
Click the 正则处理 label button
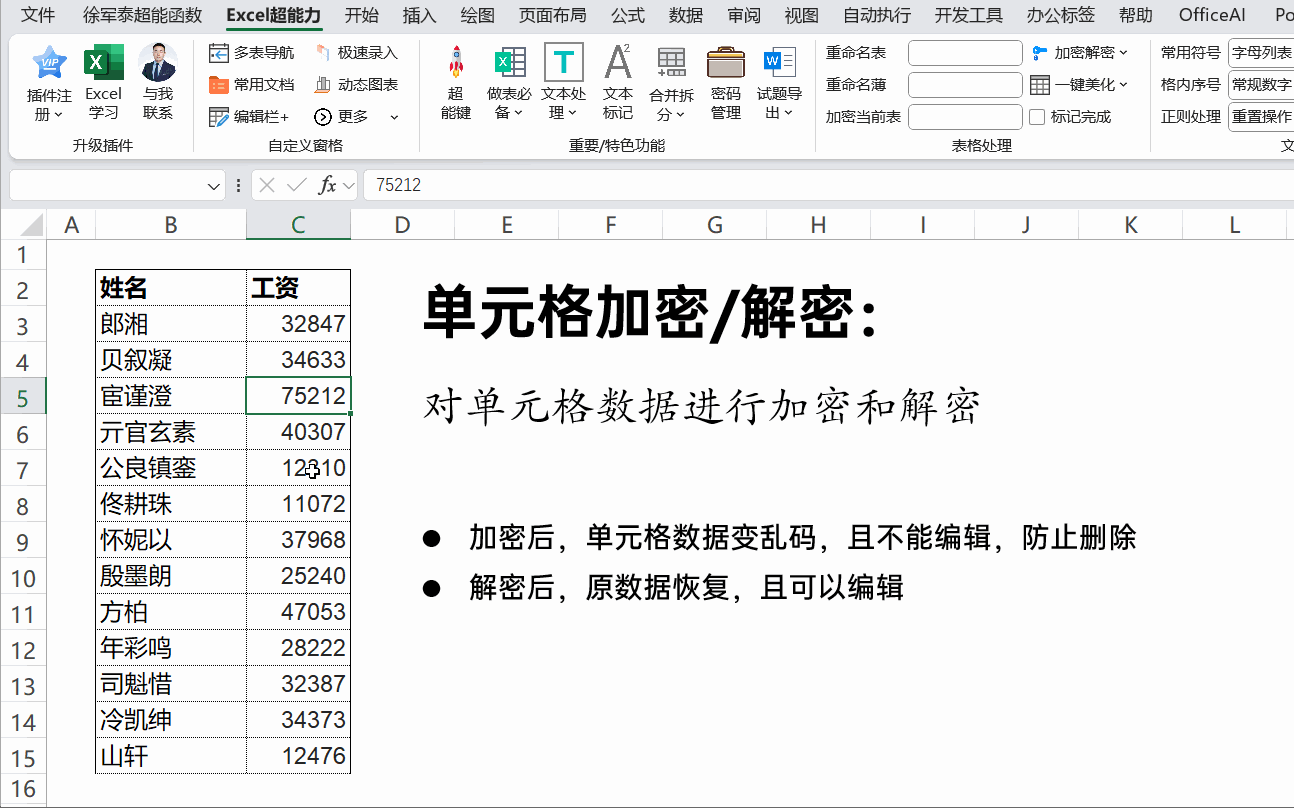(1191, 116)
